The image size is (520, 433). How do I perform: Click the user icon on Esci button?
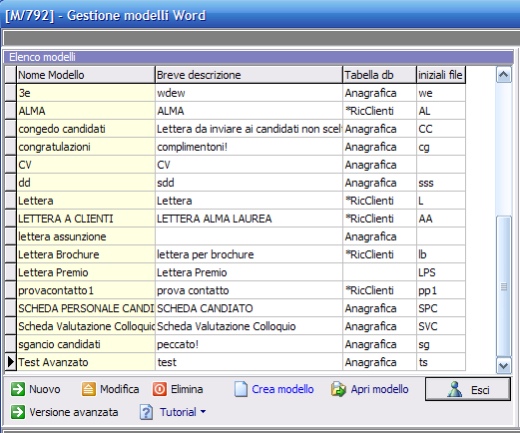(455, 389)
